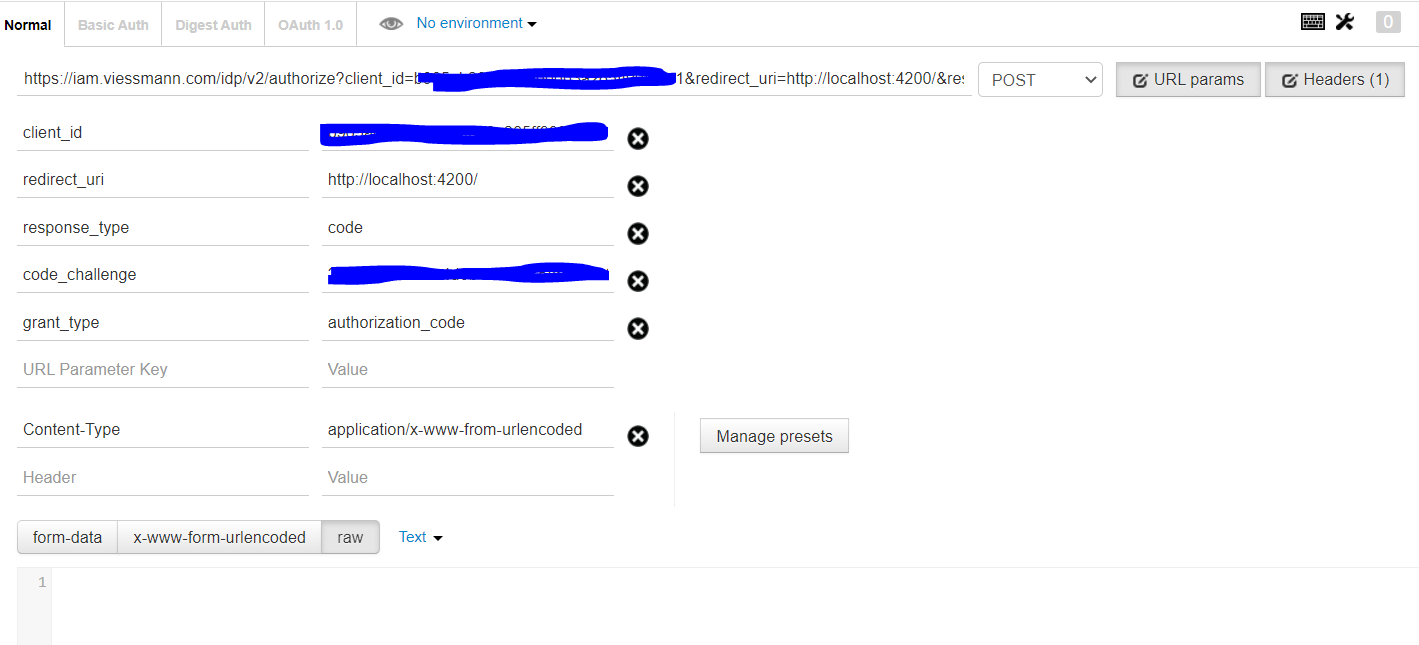Remove the code_challenge parameter row
The width and height of the screenshot is (1419, 645).
[638, 281]
